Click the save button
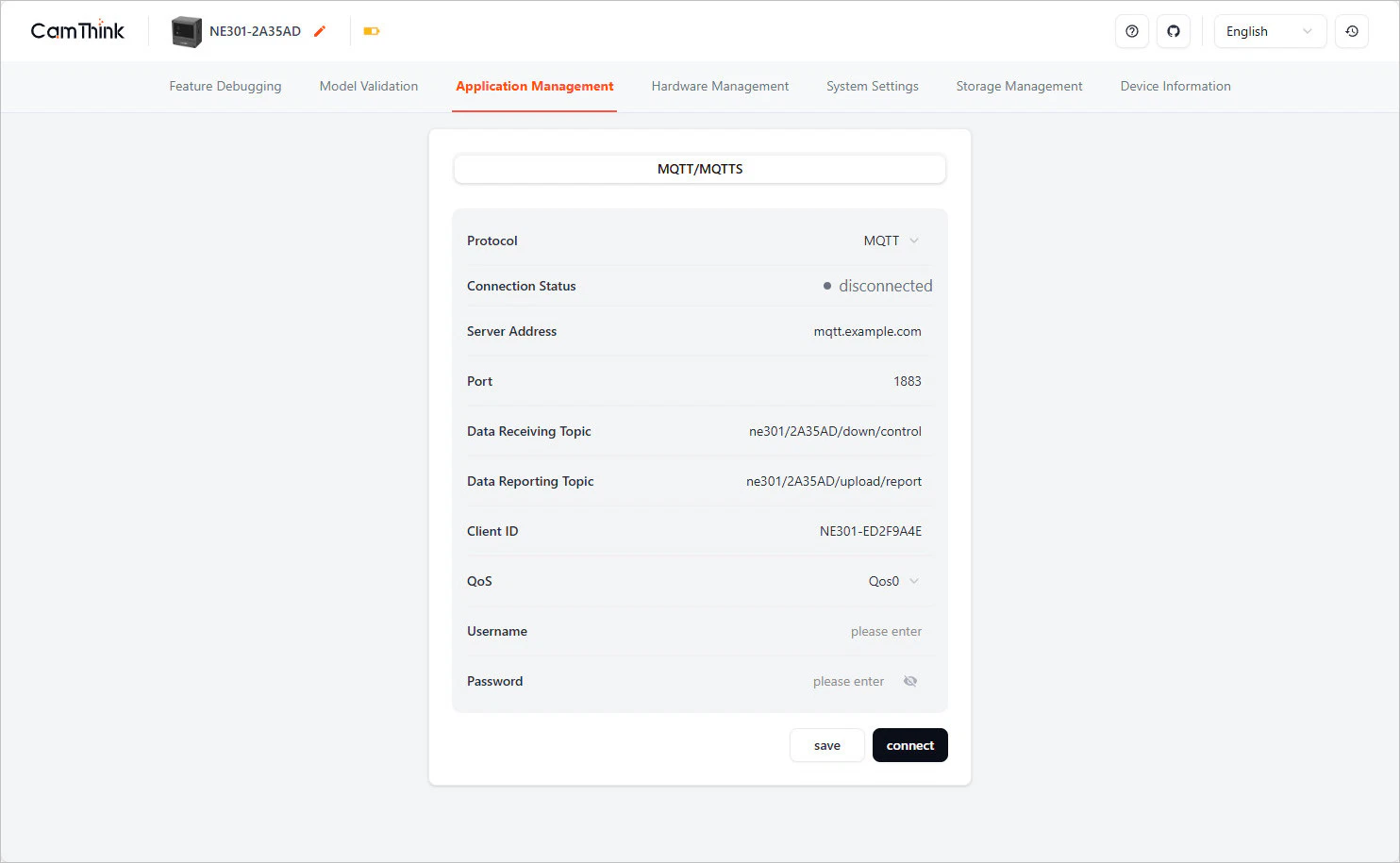Screen dimensions: 1400x863 click(x=827, y=745)
